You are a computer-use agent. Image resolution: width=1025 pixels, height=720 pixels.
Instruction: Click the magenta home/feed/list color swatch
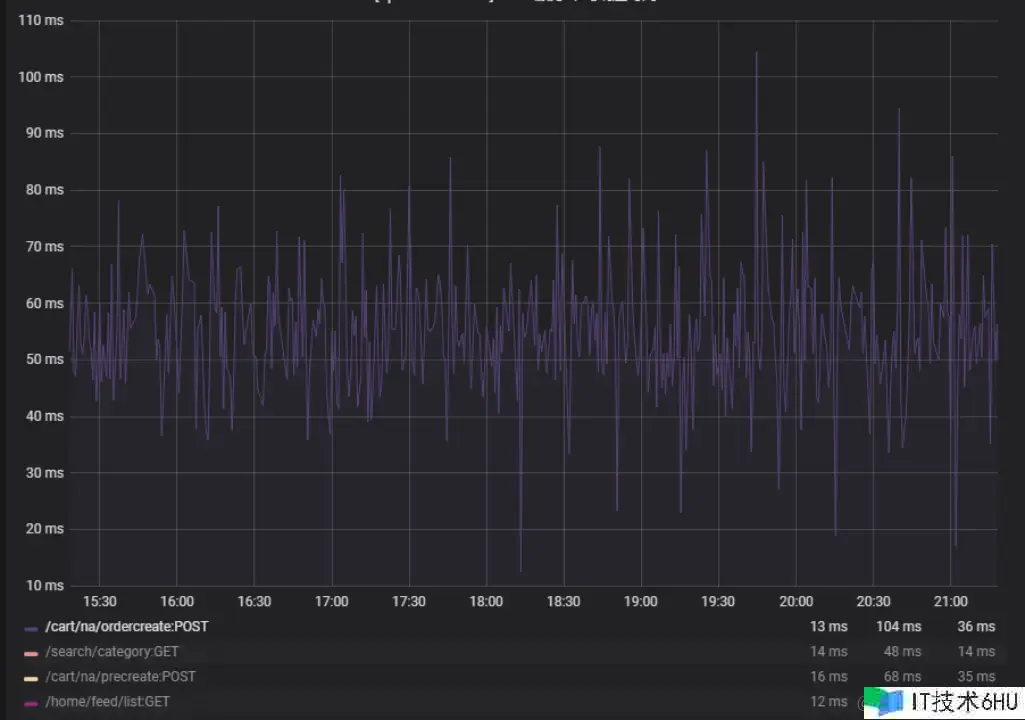(x=31, y=704)
